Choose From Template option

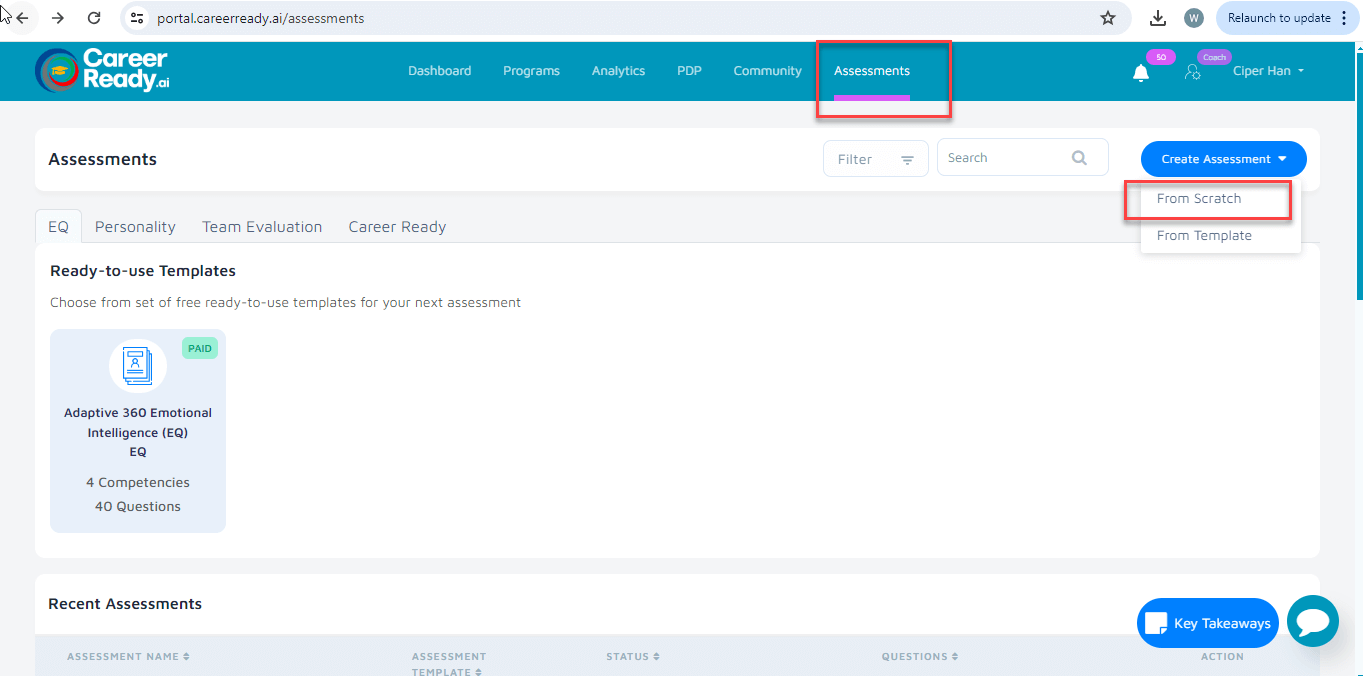(1204, 236)
